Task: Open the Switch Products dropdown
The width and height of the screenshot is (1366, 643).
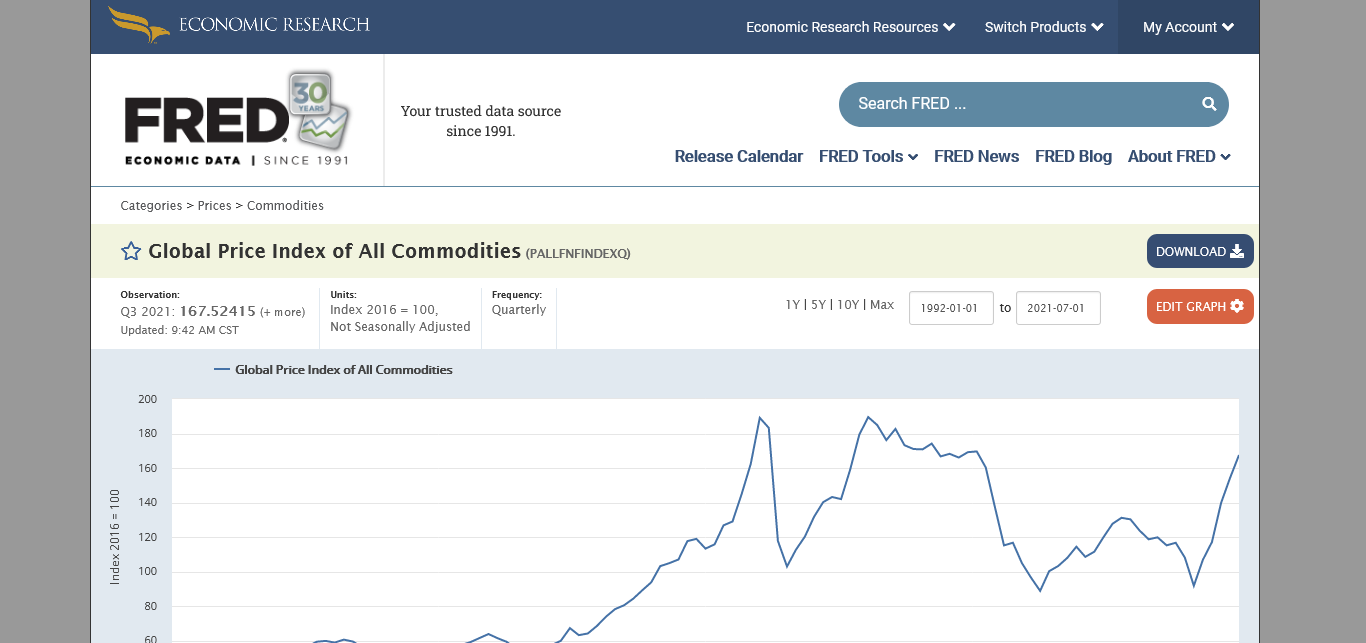Action: tap(1043, 27)
